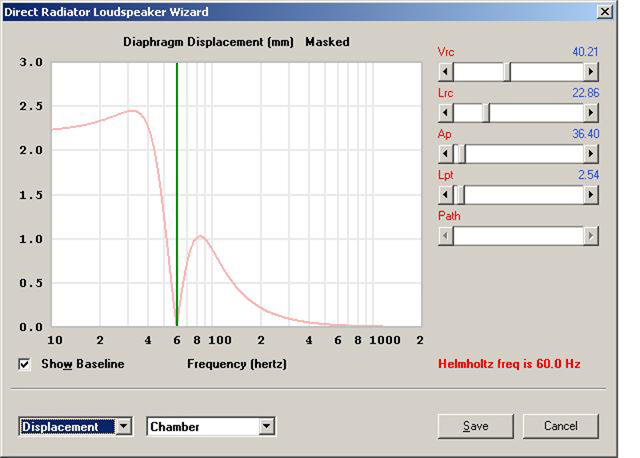The width and height of the screenshot is (640, 458).
Task: Click the Save button
Action: [476, 426]
